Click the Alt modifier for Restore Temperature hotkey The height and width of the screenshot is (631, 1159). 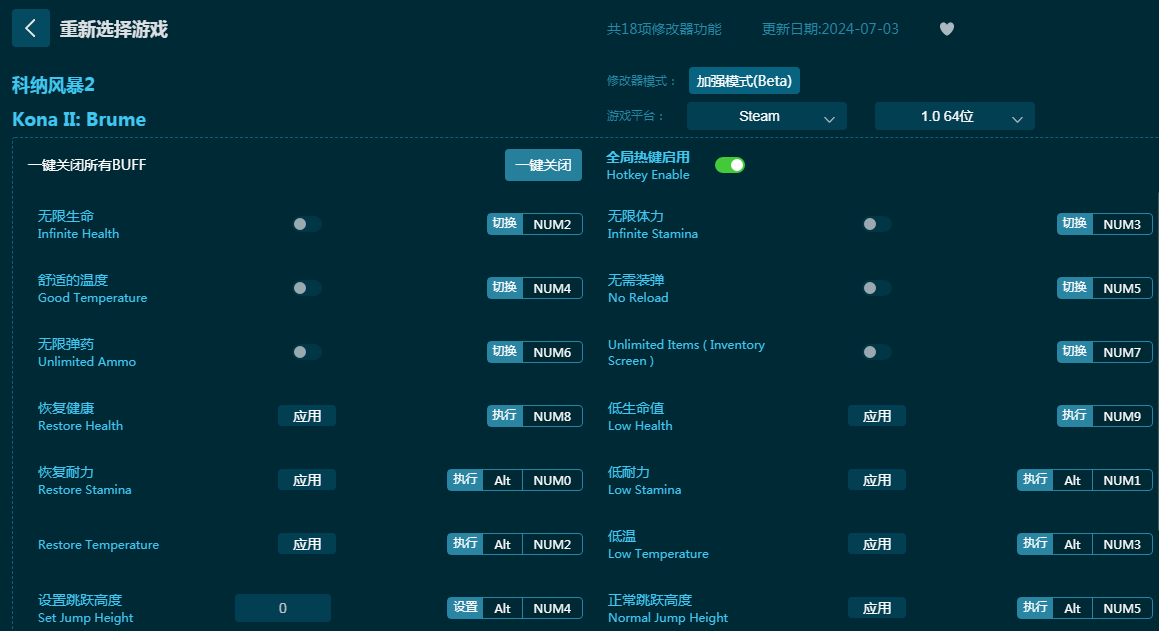[x=503, y=544]
